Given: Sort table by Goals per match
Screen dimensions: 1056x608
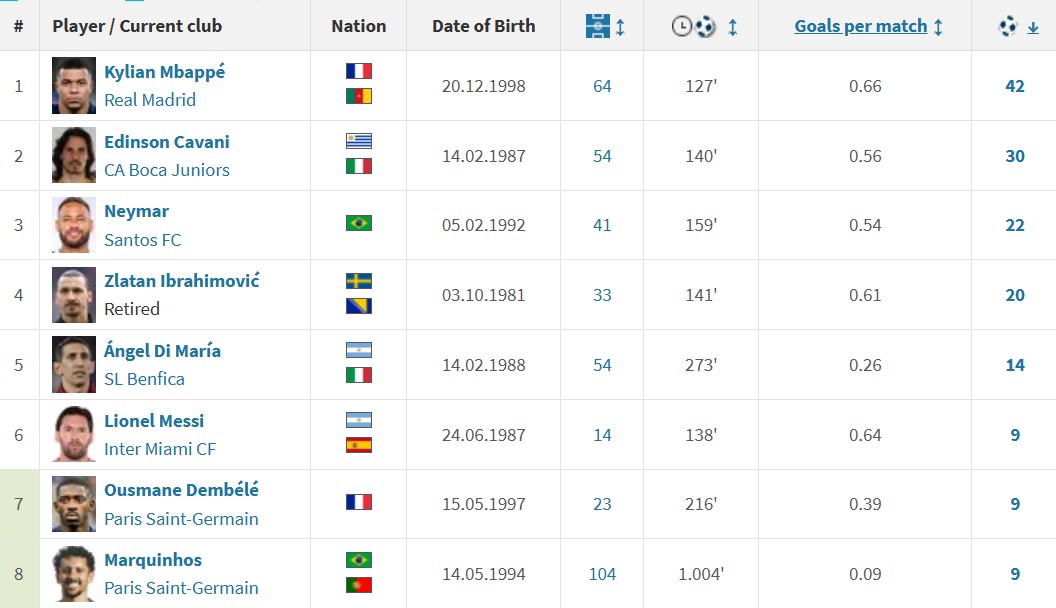Looking at the screenshot, I should pyautogui.click(x=860, y=27).
